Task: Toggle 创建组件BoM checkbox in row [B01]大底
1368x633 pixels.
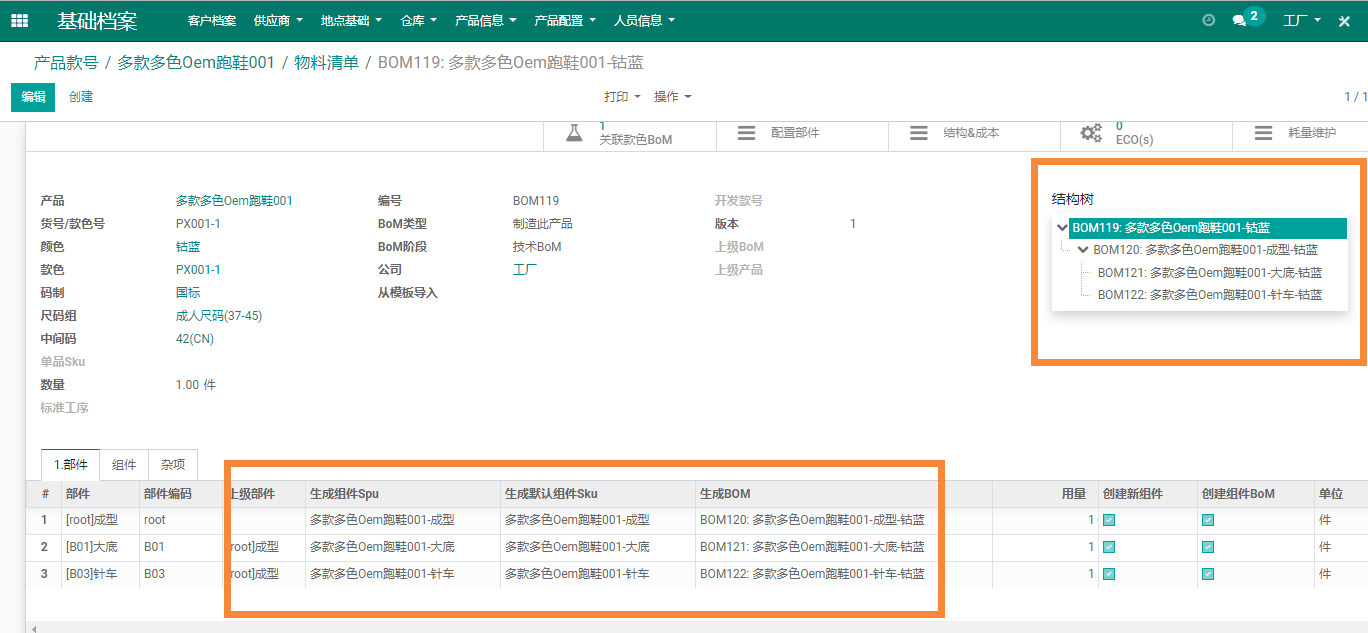Action: click(1208, 547)
